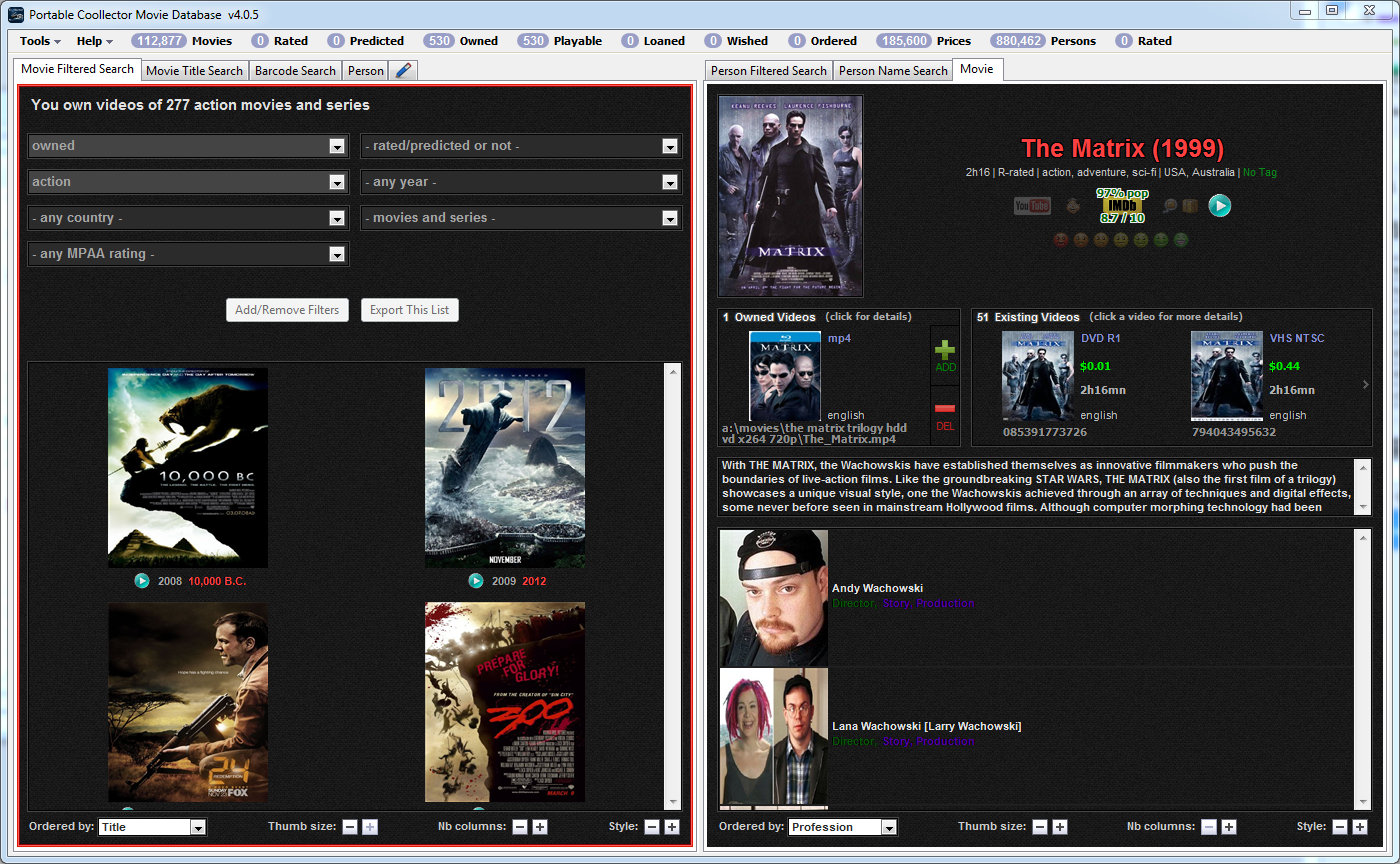
Task: Click the 880,462 Persons counter
Action: click(1042, 41)
